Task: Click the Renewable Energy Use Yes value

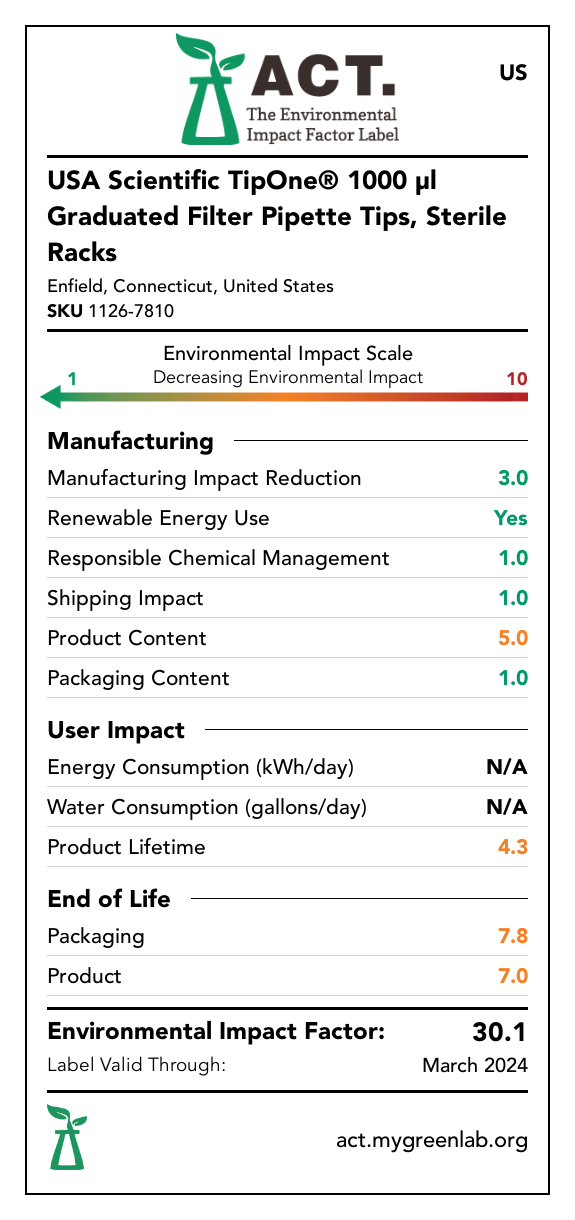Action: click(511, 518)
